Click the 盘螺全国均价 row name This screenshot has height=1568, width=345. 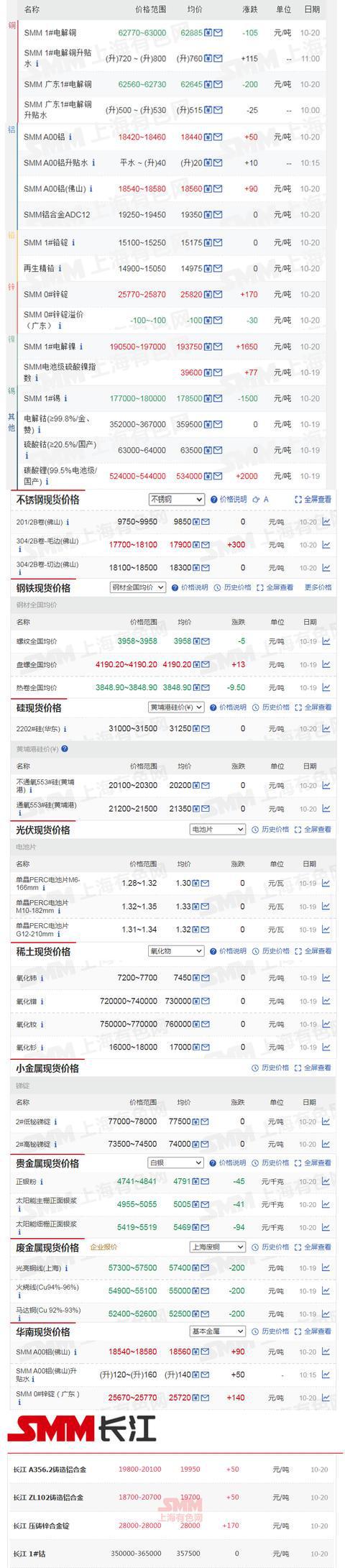click(x=37, y=664)
